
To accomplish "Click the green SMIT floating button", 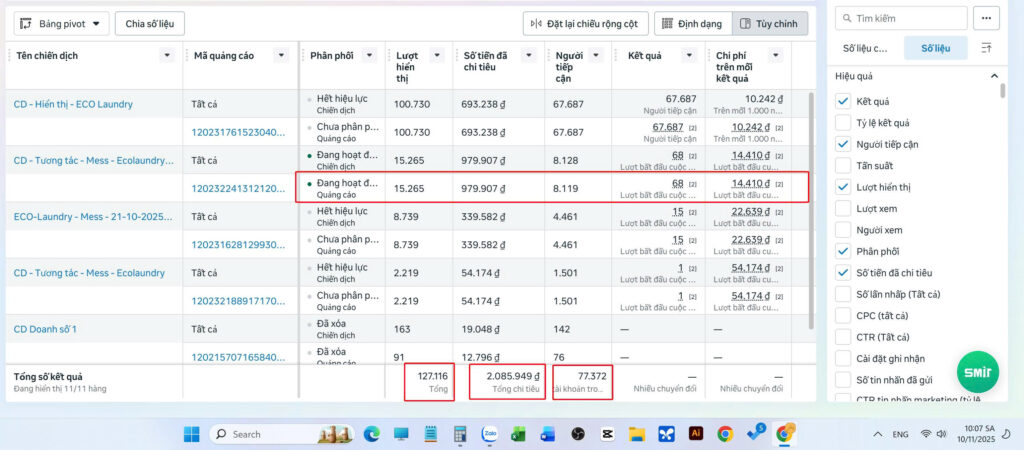I will pos(978,371).
